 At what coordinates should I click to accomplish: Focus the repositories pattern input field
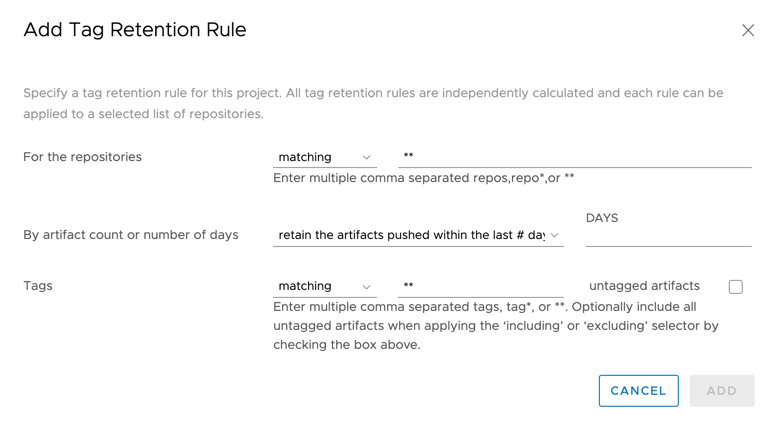[x=574, y=156]
